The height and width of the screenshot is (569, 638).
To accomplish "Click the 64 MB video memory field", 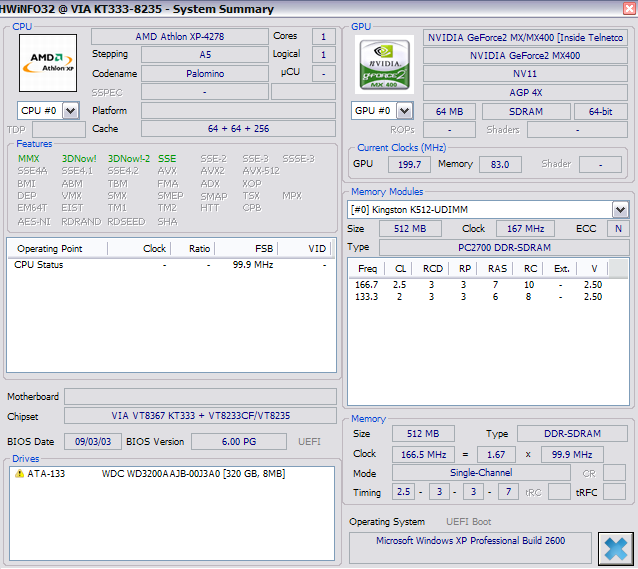I will (x=449, y=112).
